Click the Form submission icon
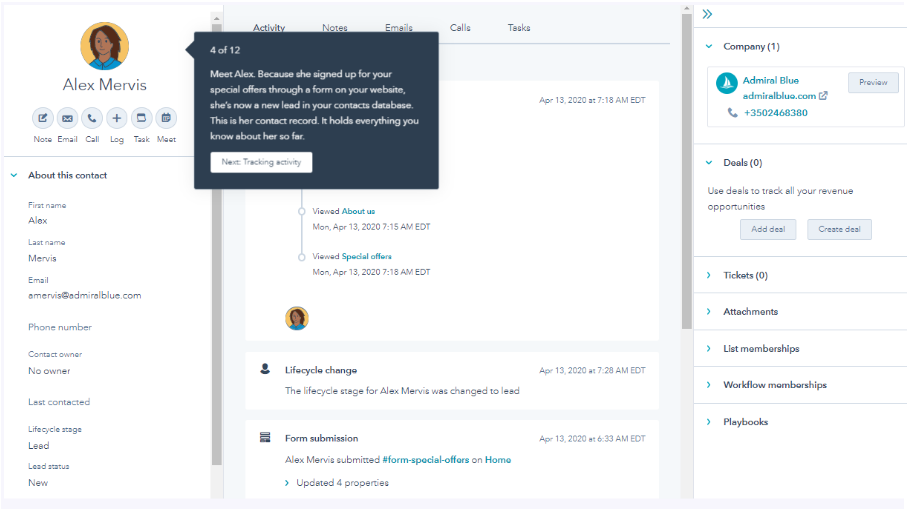The height and width of the screenshot is (509, 915). coord(265,437)
